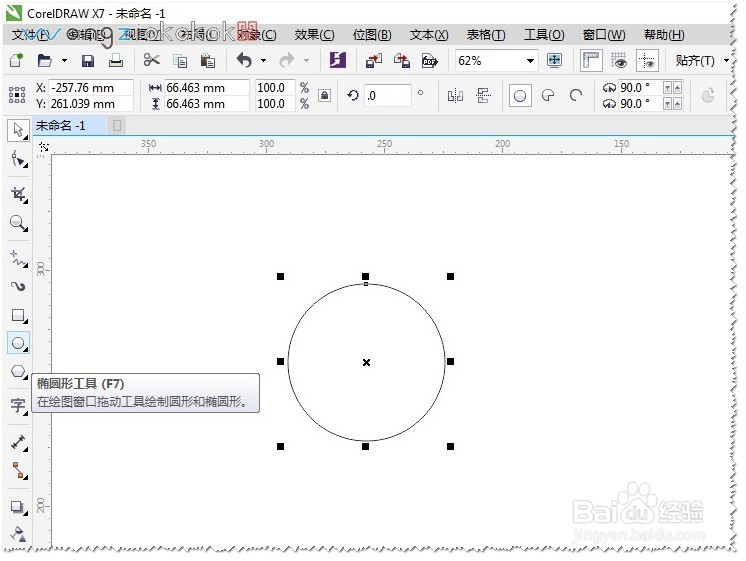The height and width of the screenshot is (561, 746).
Task: Import a file
Action: coord(373,61)
